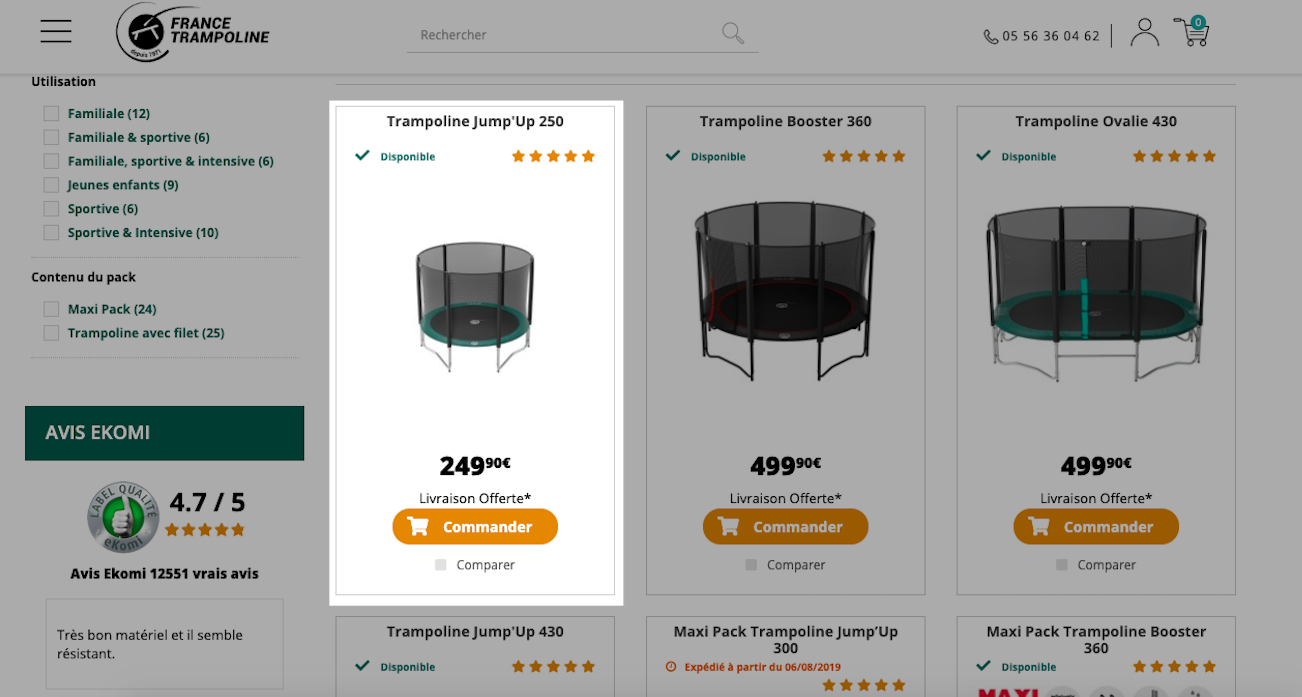Screen dimensions: 1302x697
Task: Check the Maxi Pack (24) filter
Action: (x=51, y=309)
